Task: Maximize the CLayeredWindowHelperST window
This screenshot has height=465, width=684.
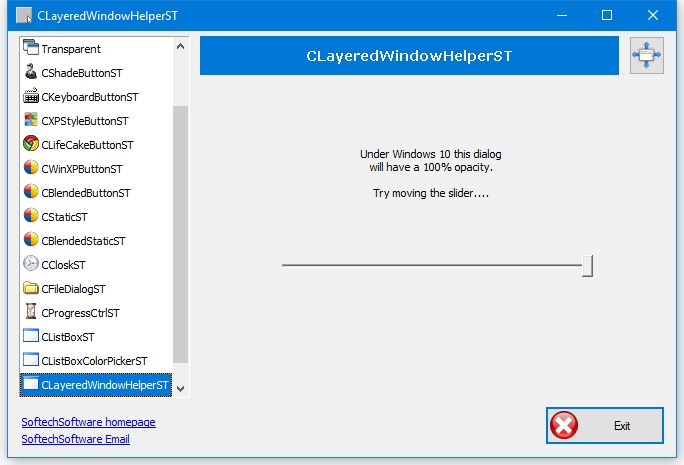Action: coord(607,15)
